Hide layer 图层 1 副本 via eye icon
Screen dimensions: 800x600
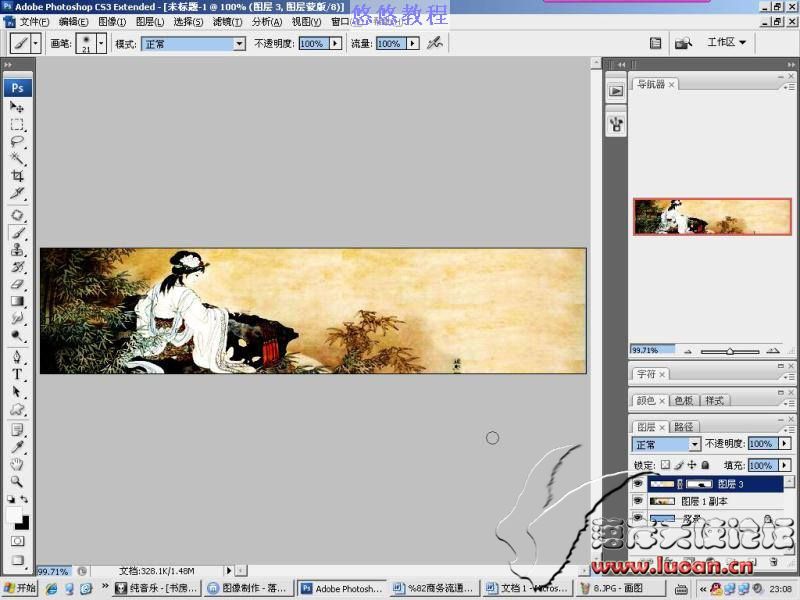pyautogui.click(x=638, y=501)
